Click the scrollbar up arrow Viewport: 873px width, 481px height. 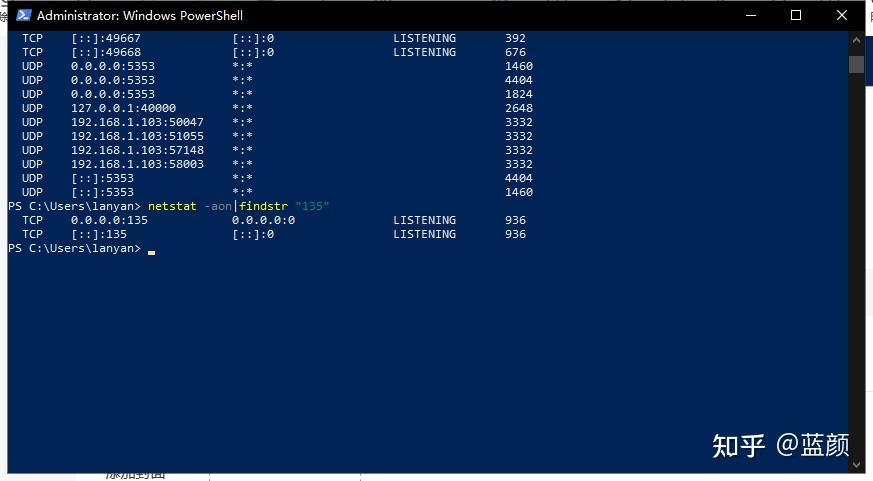(856, 40)
